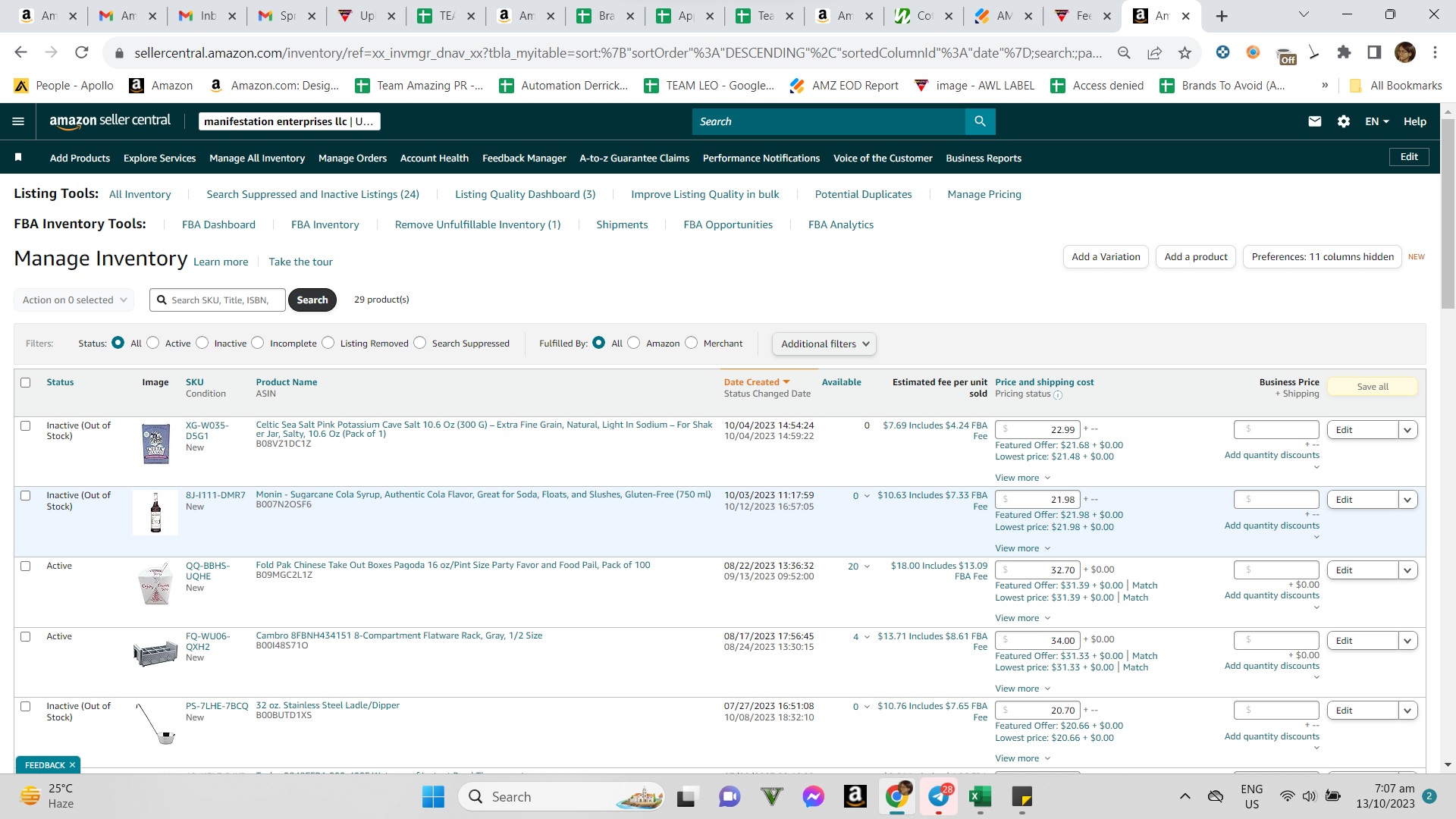
Task: Select the Celtic Sea Salt row checkbox
Action: pos(25,426)
